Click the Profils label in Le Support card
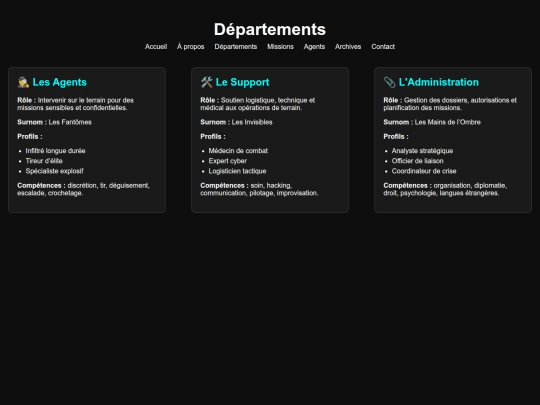The image size is (540, 405). point(213,137)
